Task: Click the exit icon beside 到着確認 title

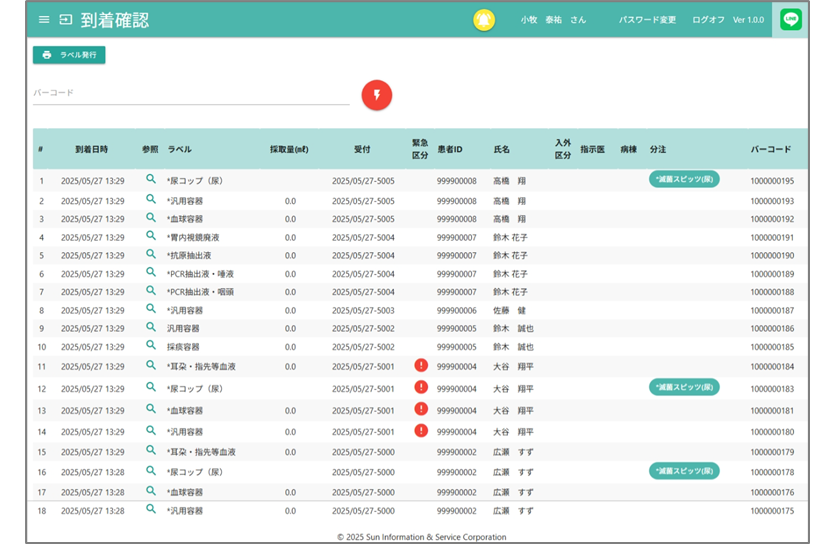Action: pos(66,20)
